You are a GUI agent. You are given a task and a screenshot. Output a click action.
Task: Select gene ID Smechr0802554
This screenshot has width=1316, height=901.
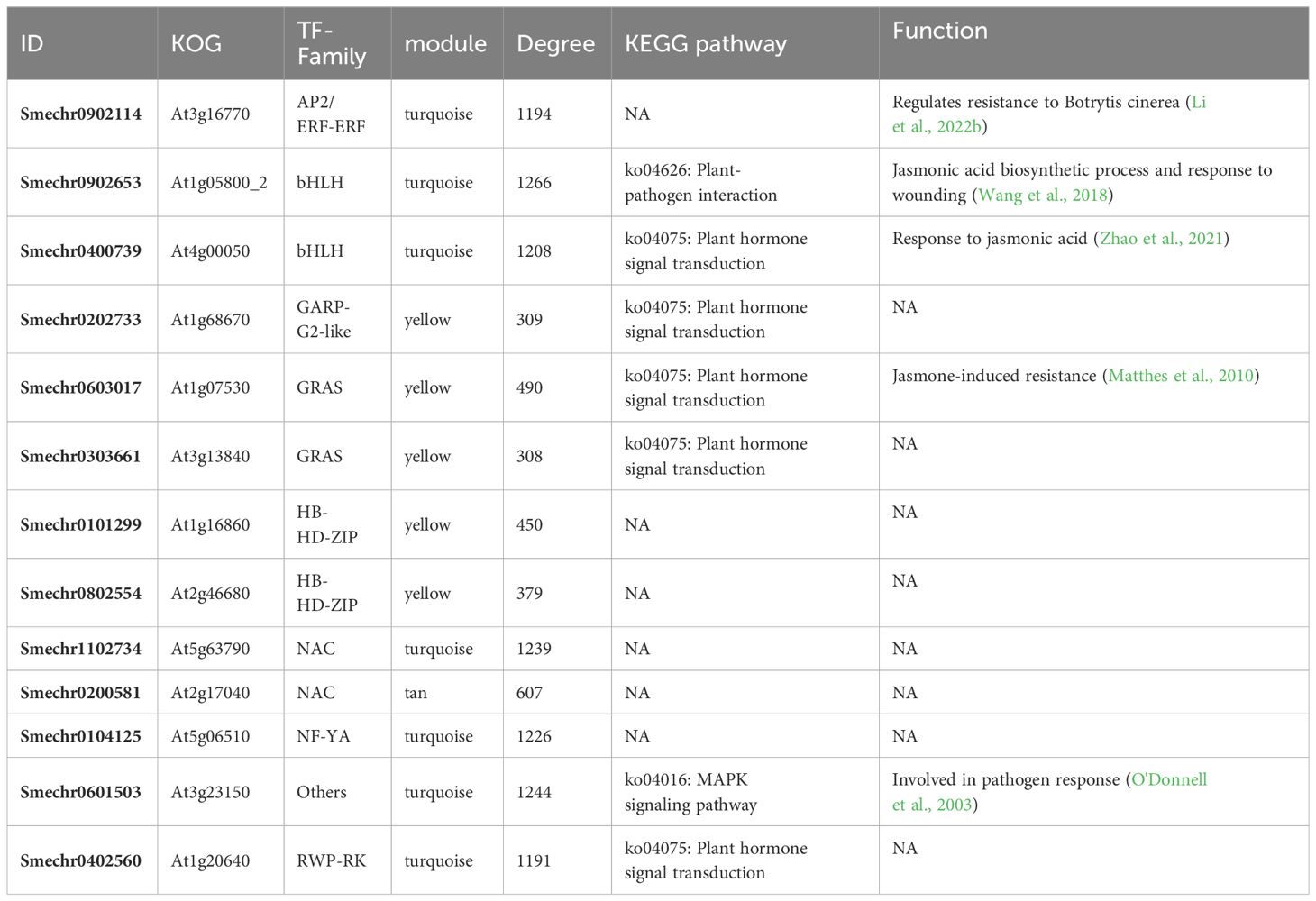[x=81, y=594]
